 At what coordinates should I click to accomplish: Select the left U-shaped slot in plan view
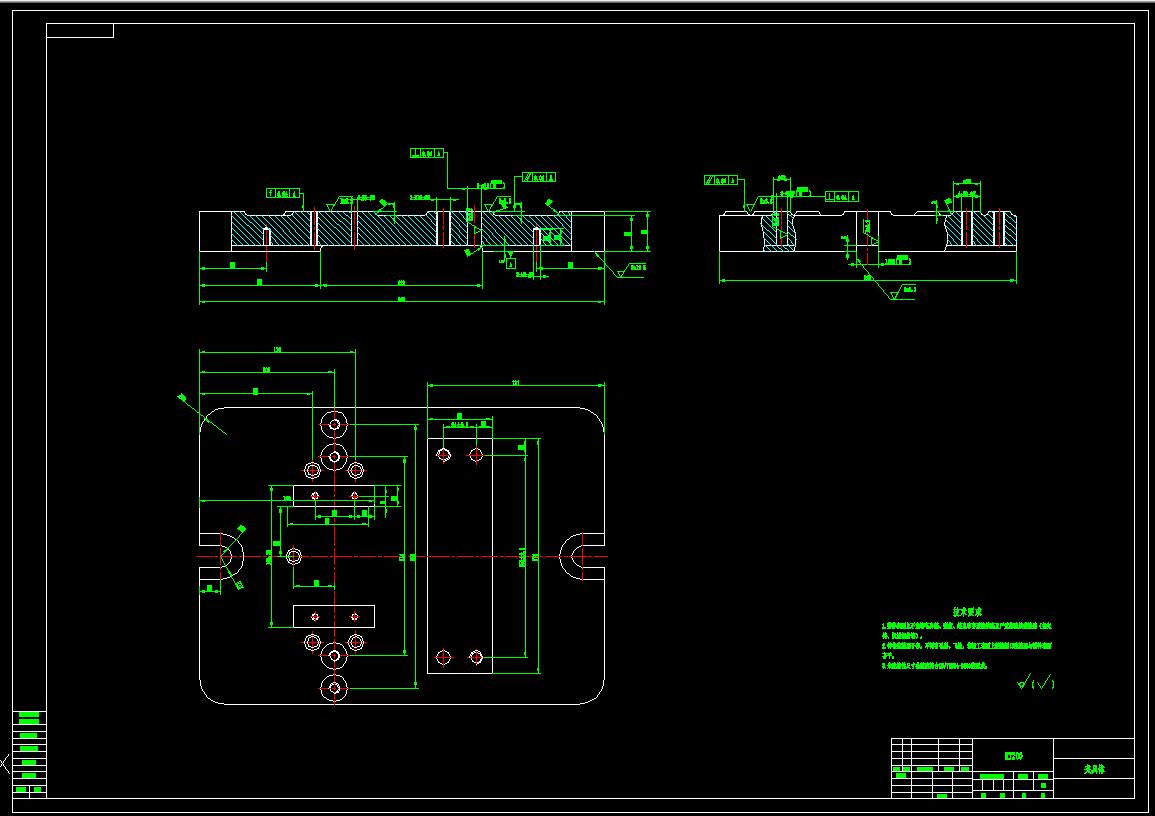[220, 556]
